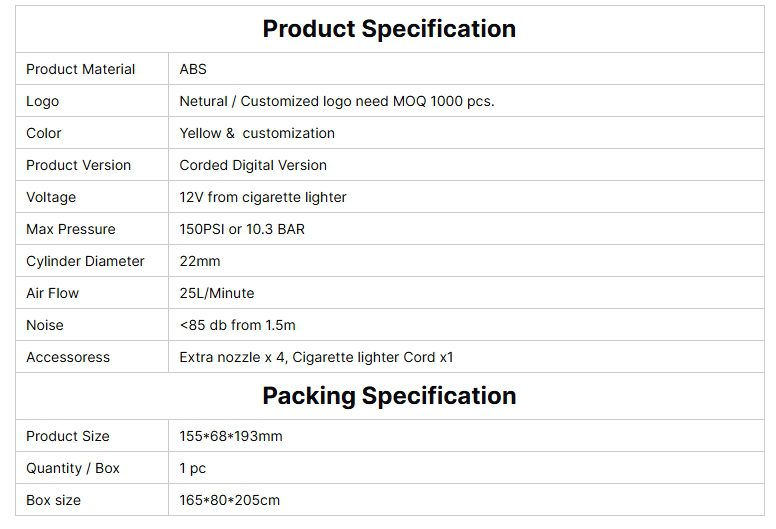
Task: Click the <85 db noise value
Action: pos(237,325)
